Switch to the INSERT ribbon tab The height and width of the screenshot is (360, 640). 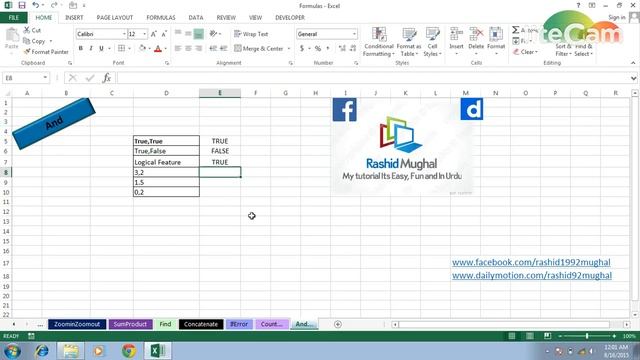pos(74,18)
